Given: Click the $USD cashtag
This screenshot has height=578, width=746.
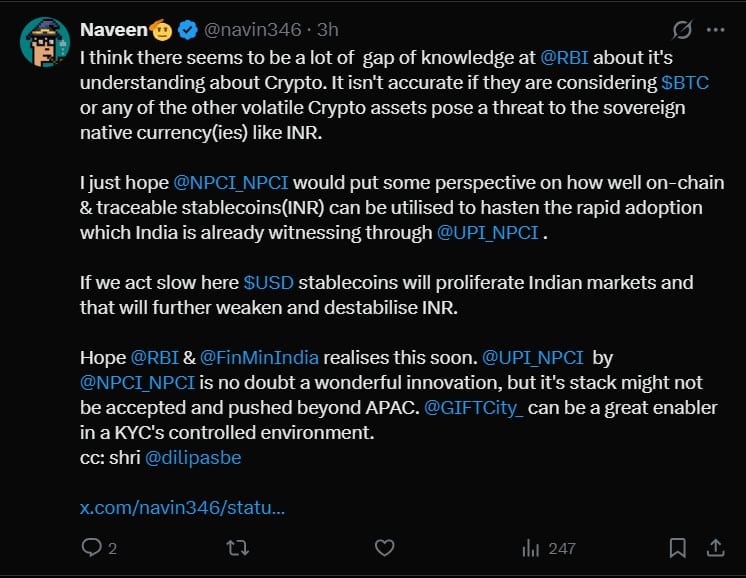Looking at the screenshot, I should pyautogui.click(x=268, y=282).
